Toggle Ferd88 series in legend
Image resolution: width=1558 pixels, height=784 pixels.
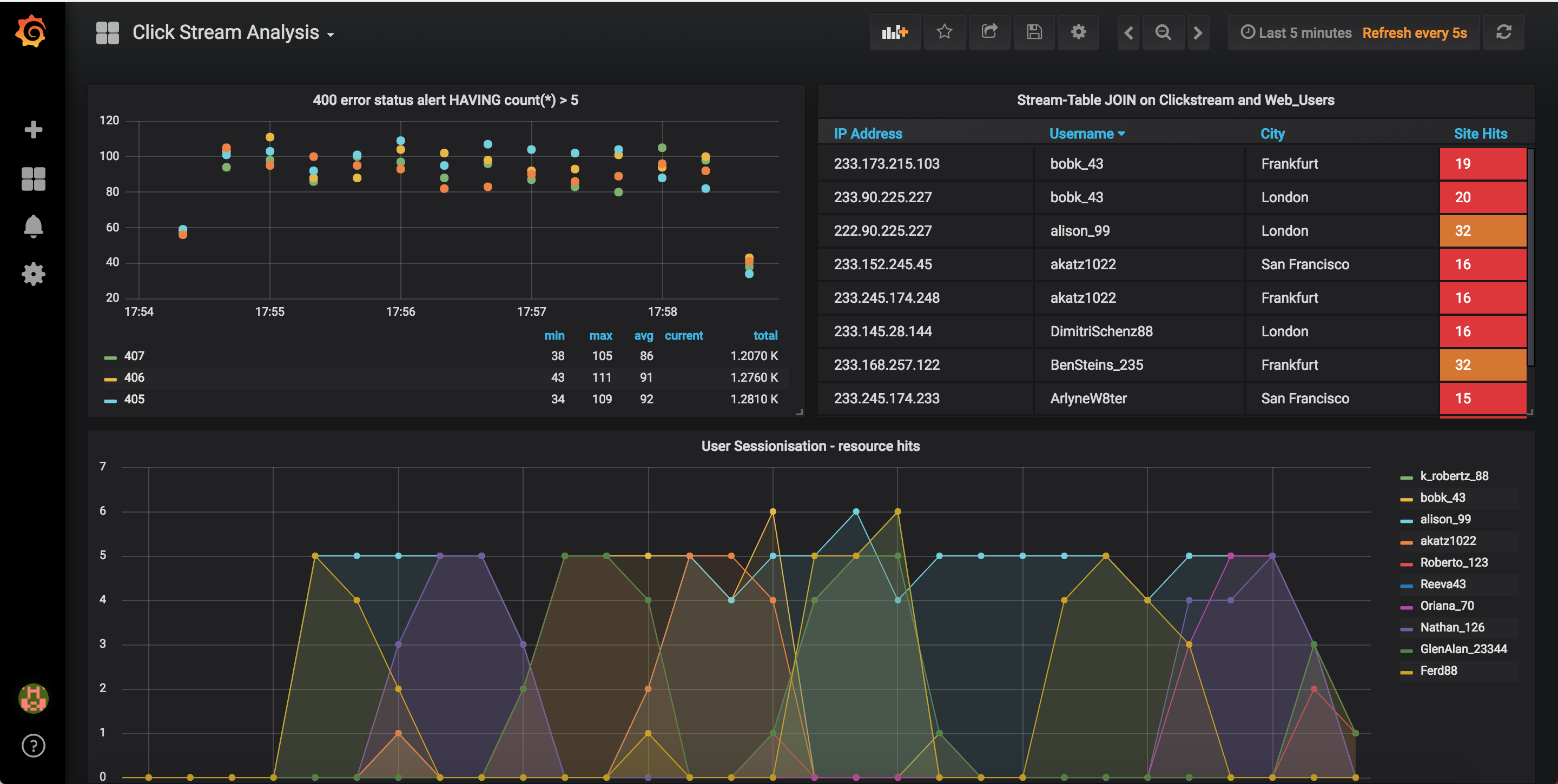click(1438, 671)
